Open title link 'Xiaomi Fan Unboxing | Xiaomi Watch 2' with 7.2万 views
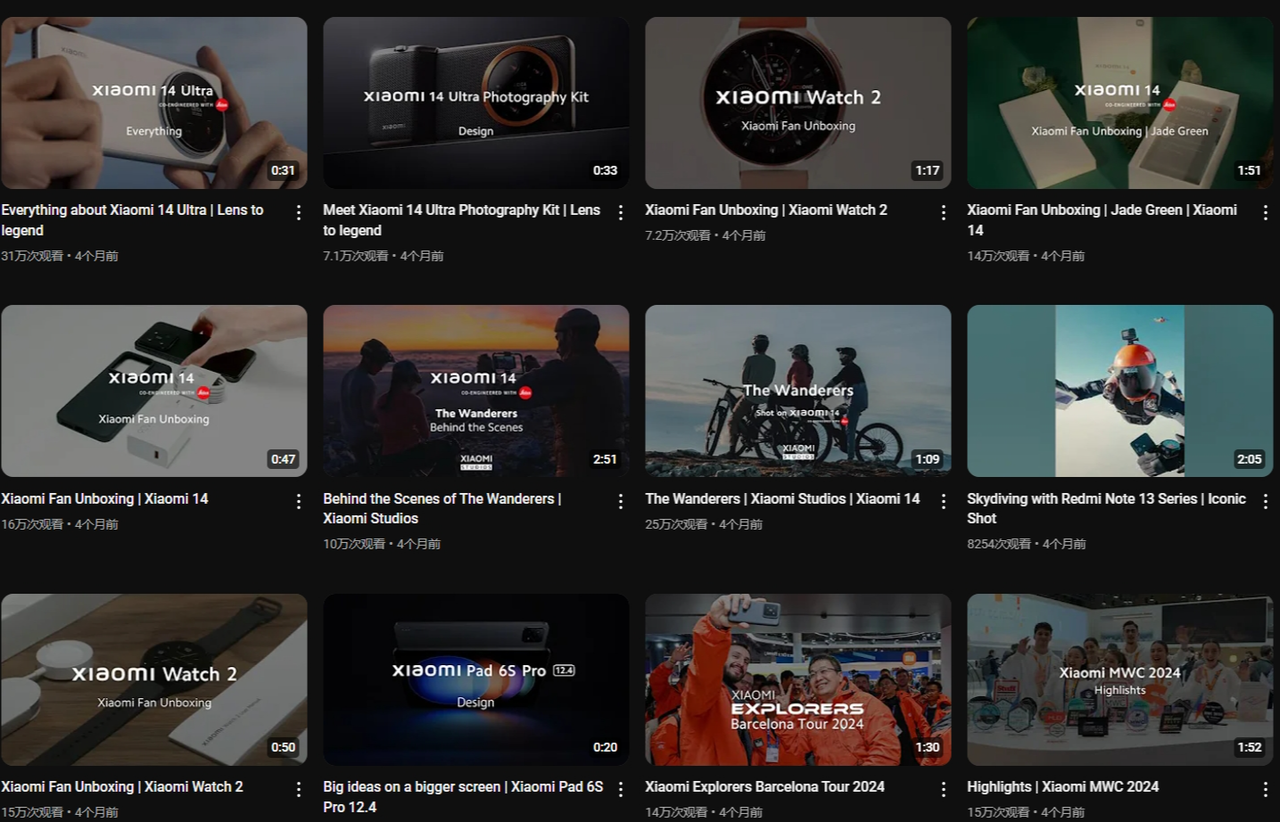Viewport: 1280px width, 822px height. (766, 210)
